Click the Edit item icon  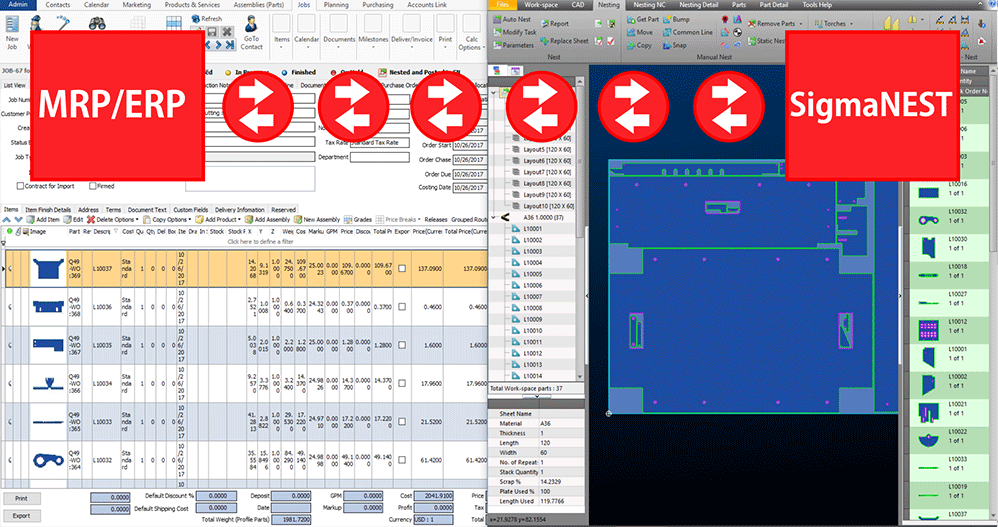(x=67, y=220)
